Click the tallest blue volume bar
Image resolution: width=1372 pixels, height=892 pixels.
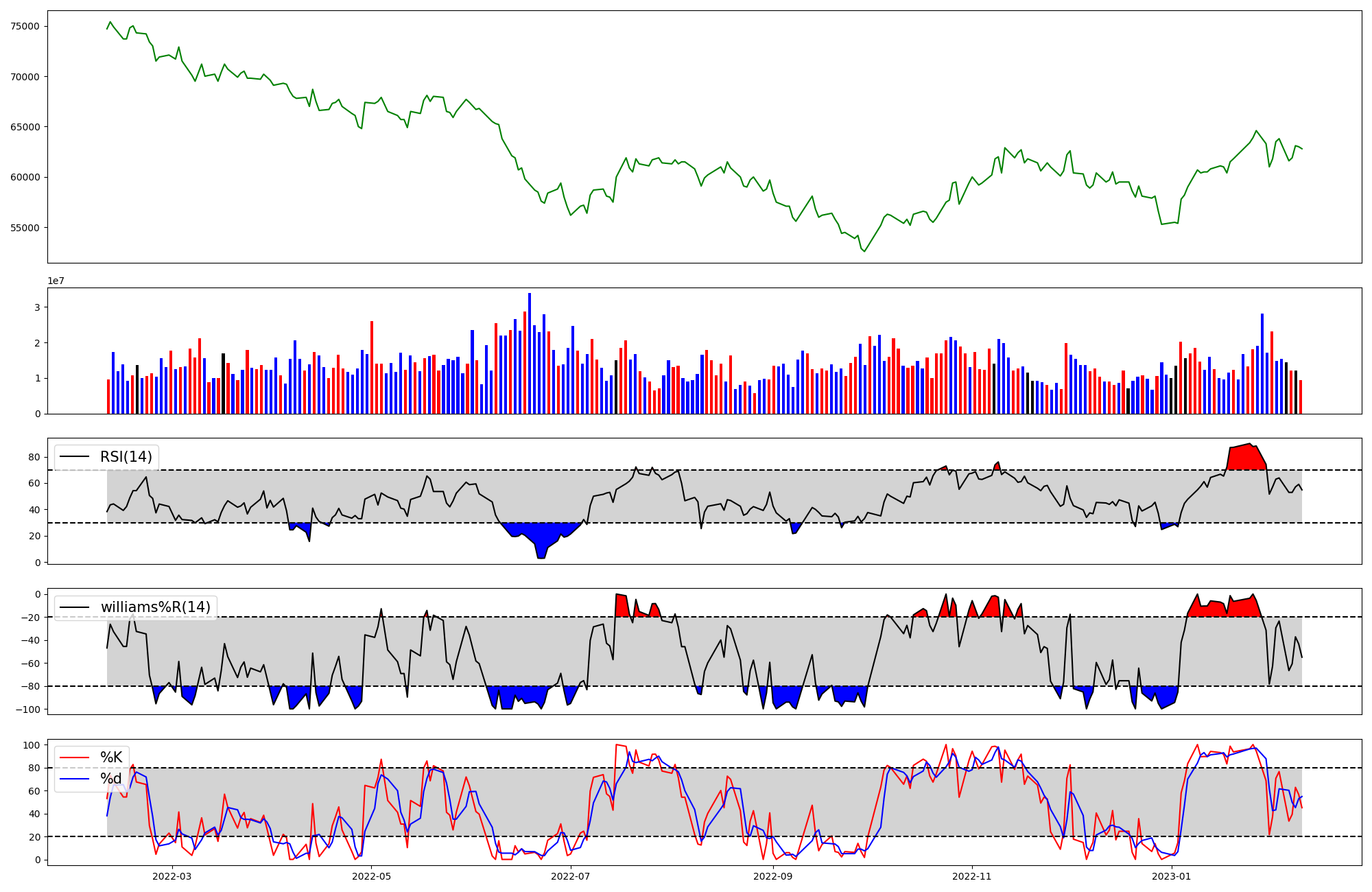(x=530, y=353)
